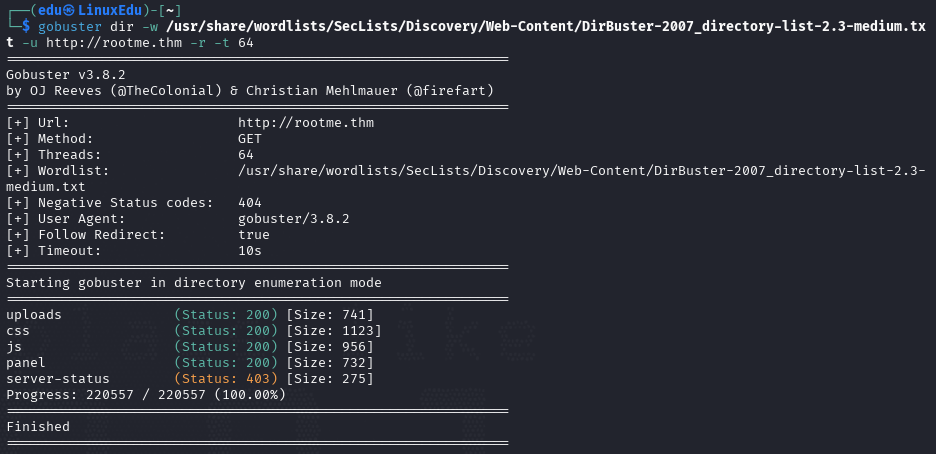Click the uploads directory result
Viewport: 936px width, 454px height.
33,314
